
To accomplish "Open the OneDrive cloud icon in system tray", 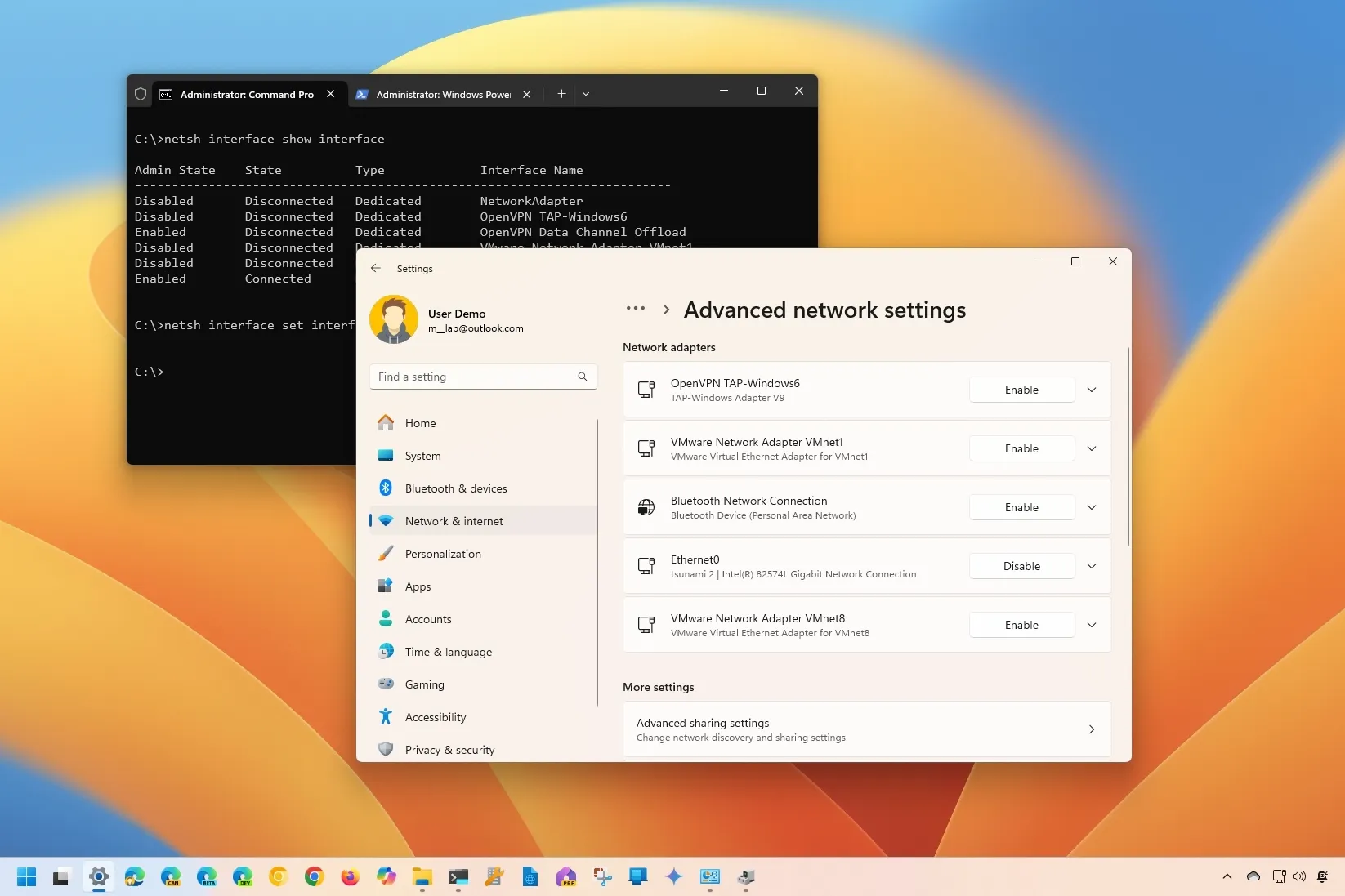I will coord(1253,876).
